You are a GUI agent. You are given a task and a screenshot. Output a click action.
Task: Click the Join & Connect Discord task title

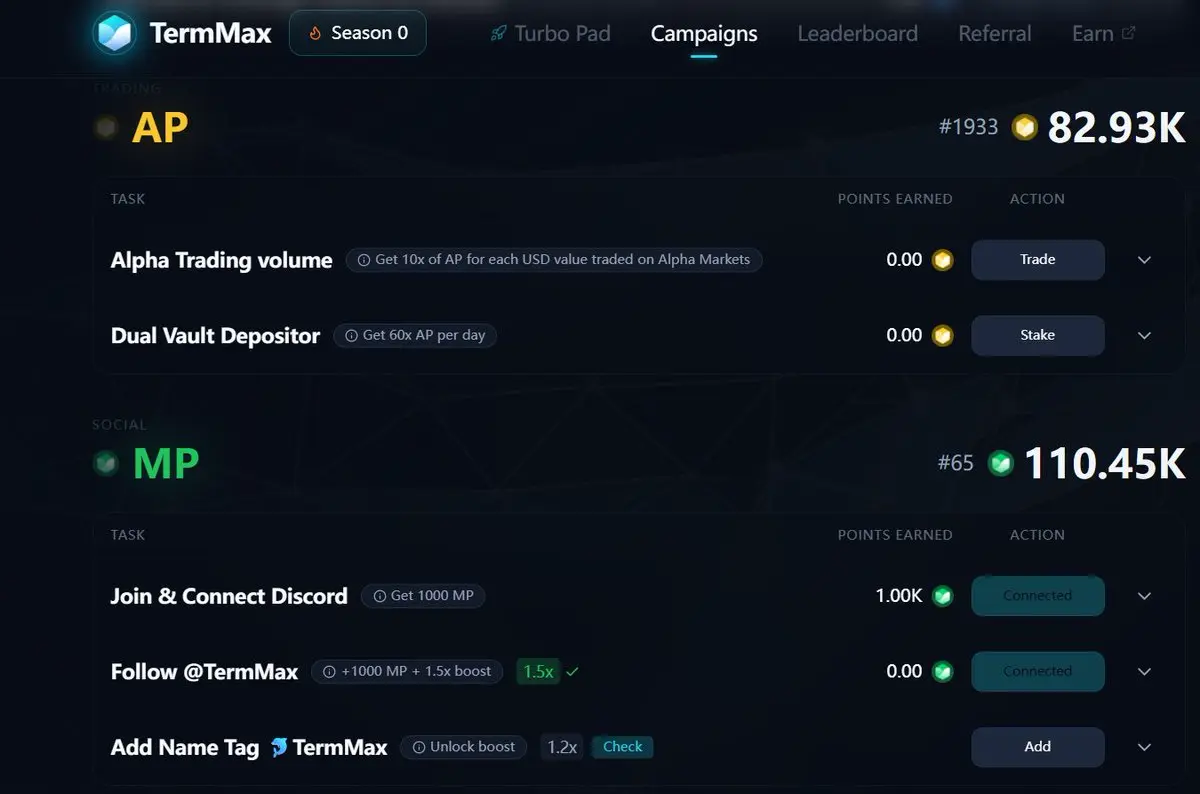229,596
